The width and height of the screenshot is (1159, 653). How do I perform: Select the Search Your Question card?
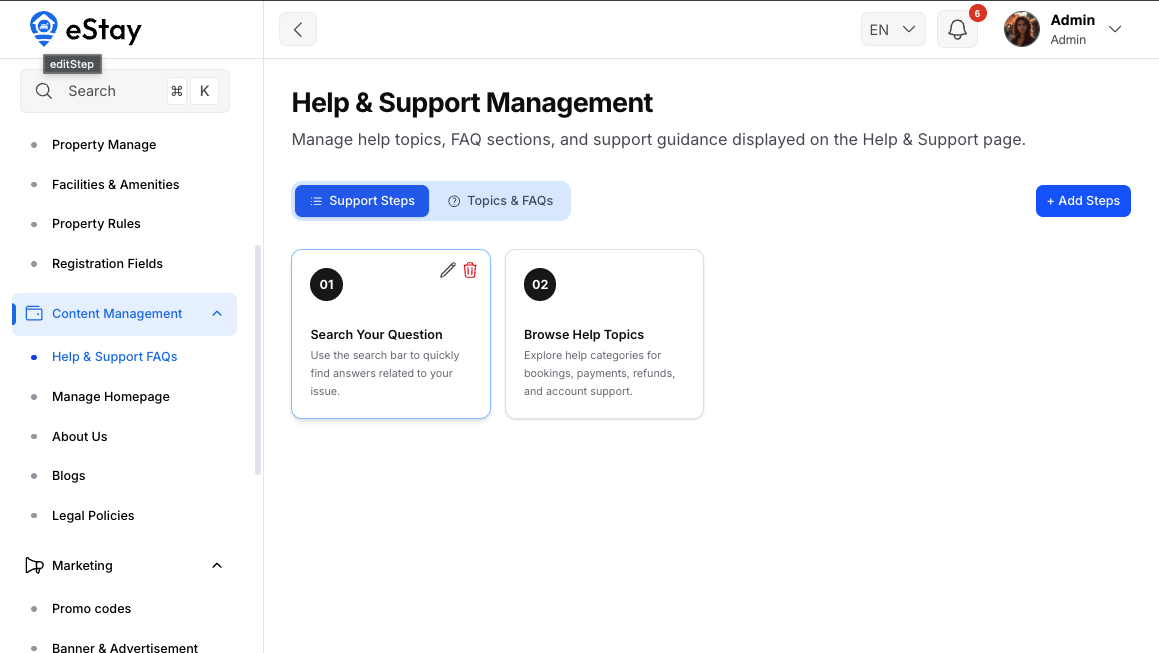pos(391,334)
